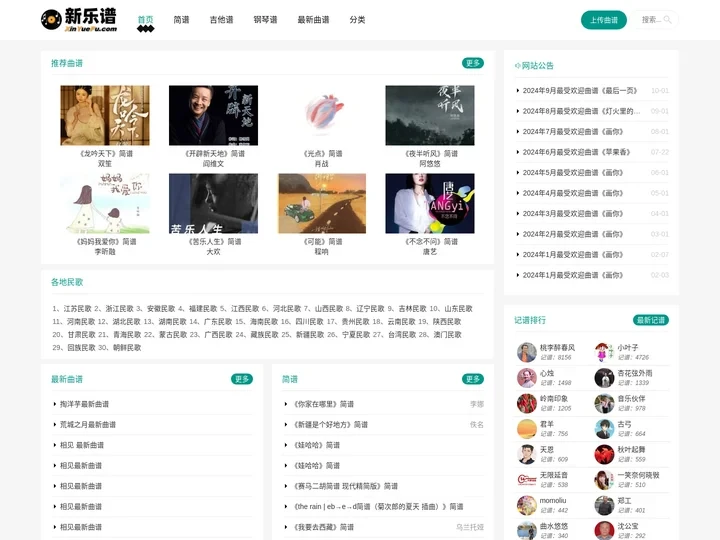Open 无限延音 user avatar
The height and width of the screenshot is (540, 720).
click(526, 480)
